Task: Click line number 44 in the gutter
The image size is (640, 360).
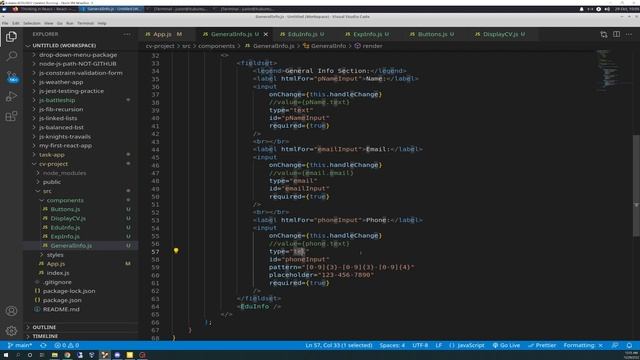Action: point(155,149)
